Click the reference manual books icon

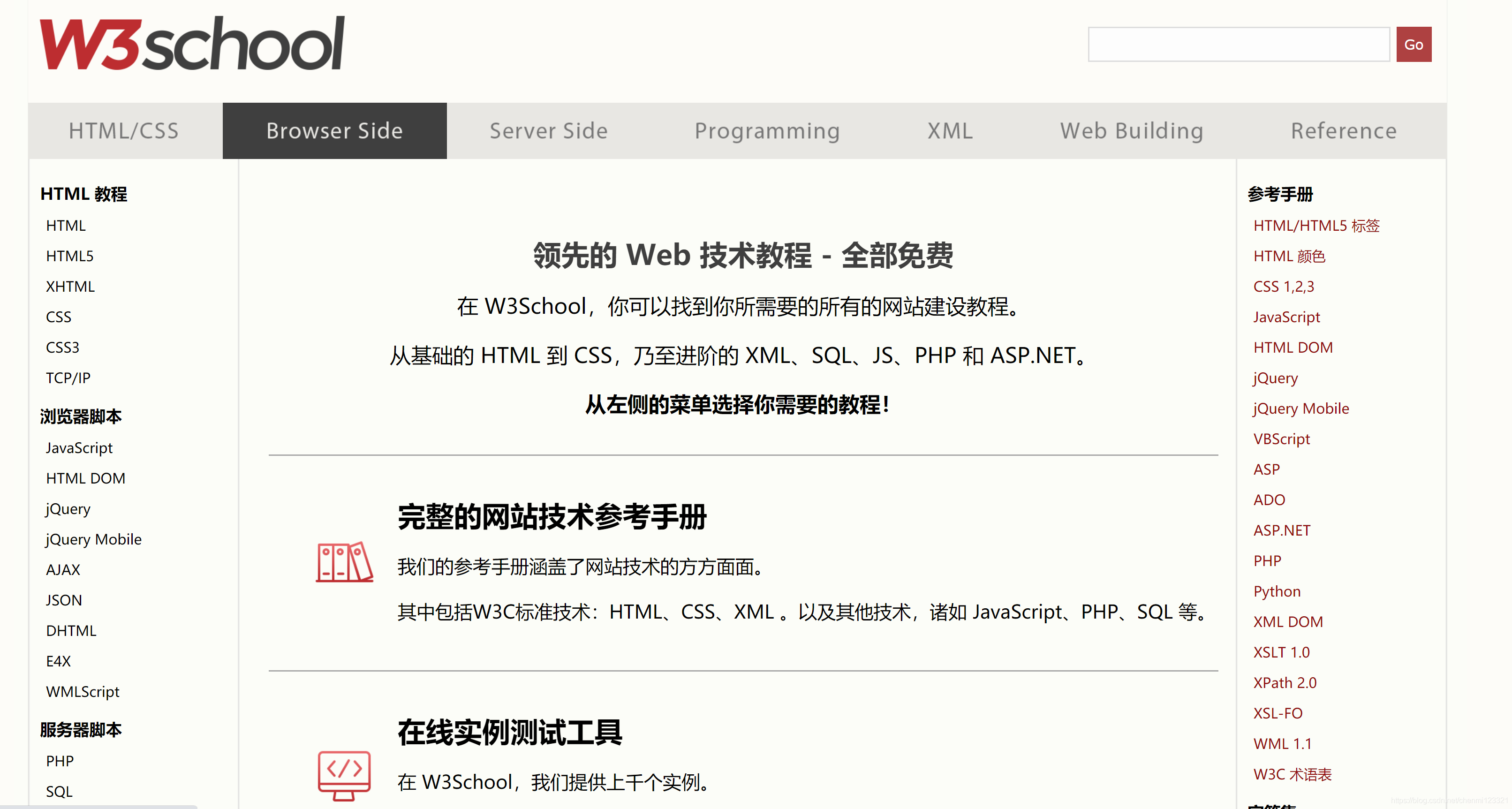[344, 562]
